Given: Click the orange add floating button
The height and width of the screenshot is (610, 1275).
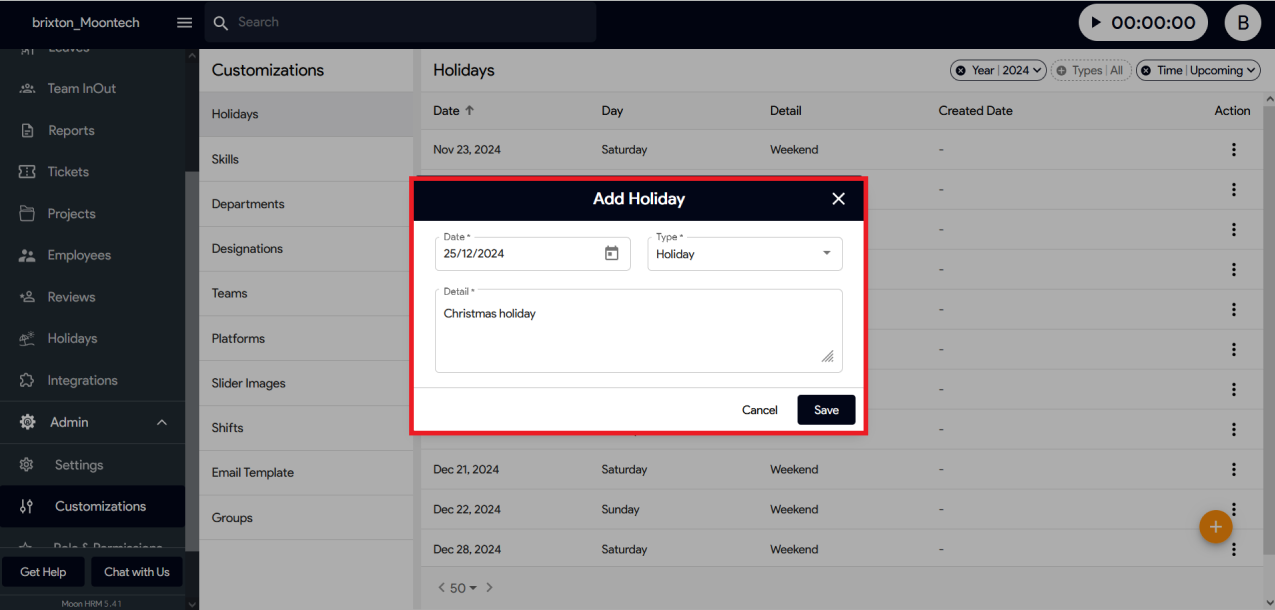Looking at the screenshot, I should point(1215,526).
